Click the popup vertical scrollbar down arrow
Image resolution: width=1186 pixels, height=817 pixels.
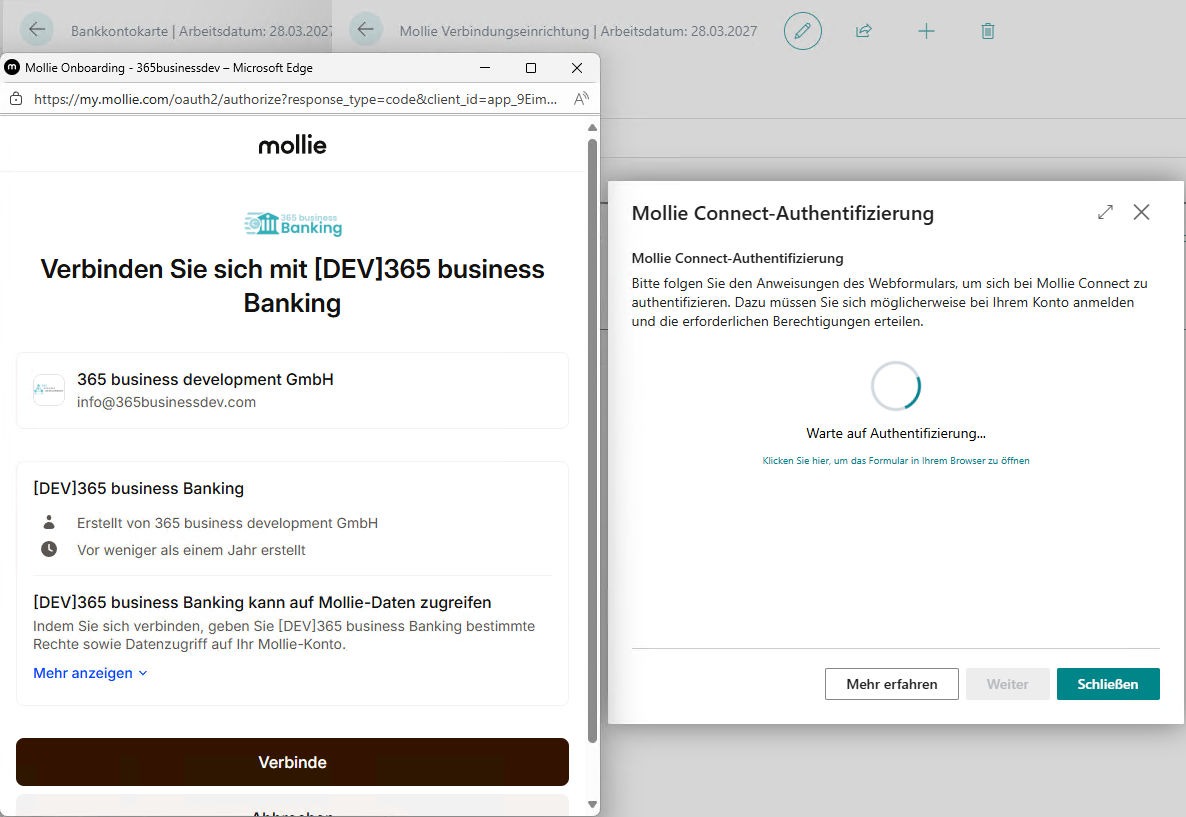click(x=592, y=804)
